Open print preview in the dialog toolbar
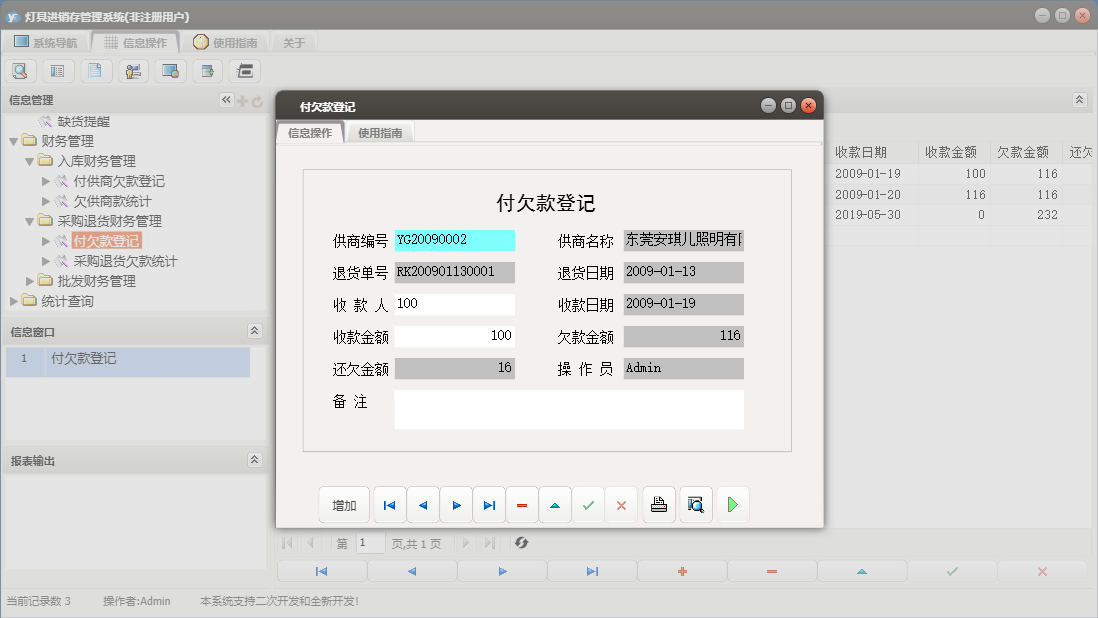 pos(694,504)
